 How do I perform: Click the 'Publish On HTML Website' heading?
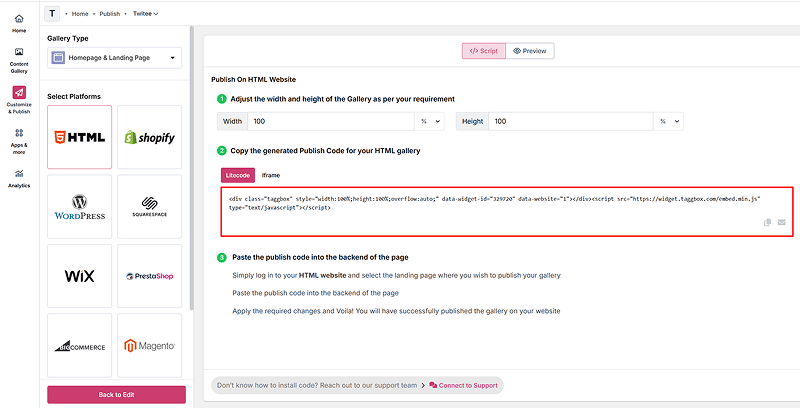[x=254, y=80]
